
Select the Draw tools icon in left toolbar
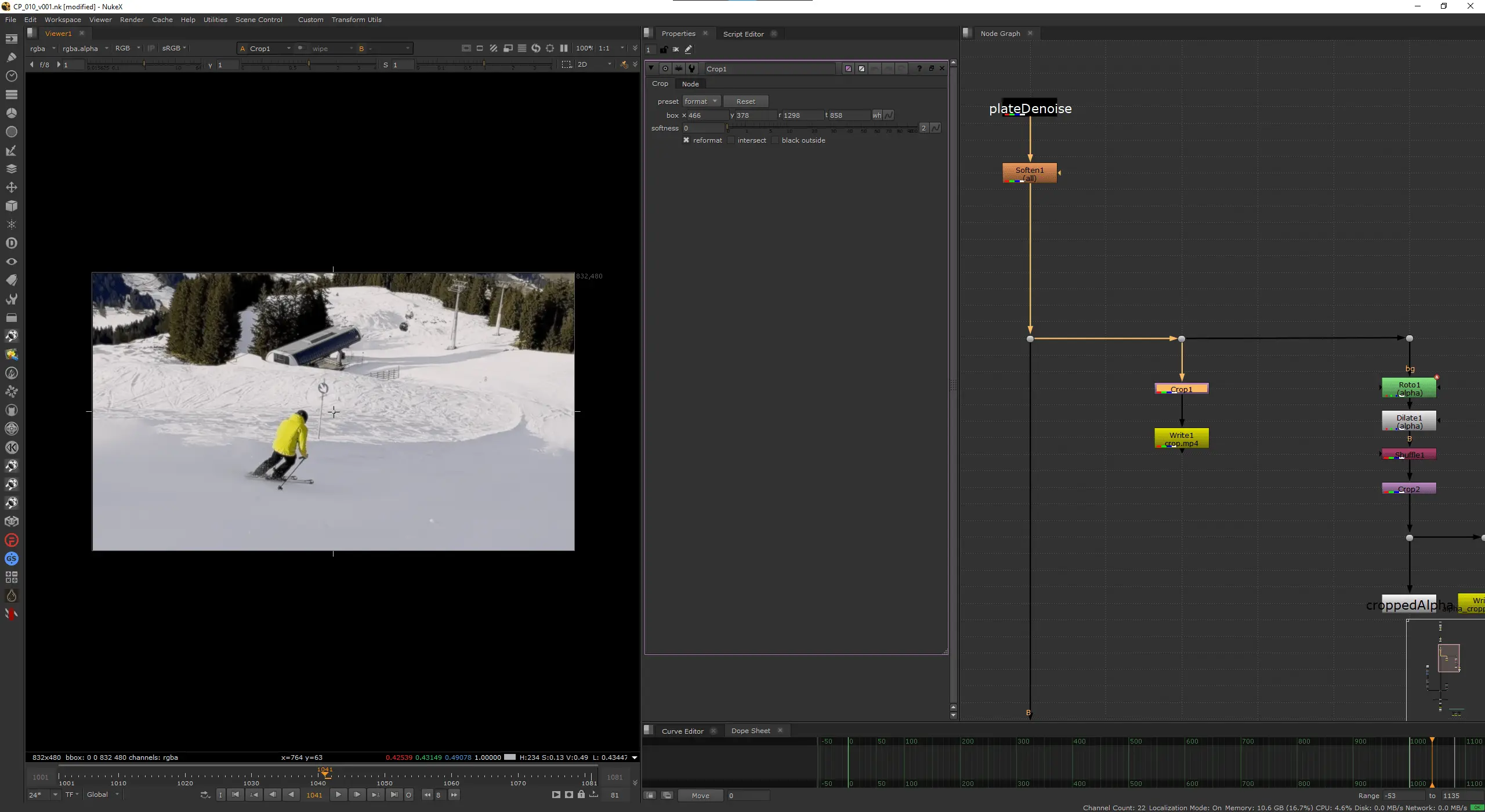pyautogui.click(x=11, y=57)
